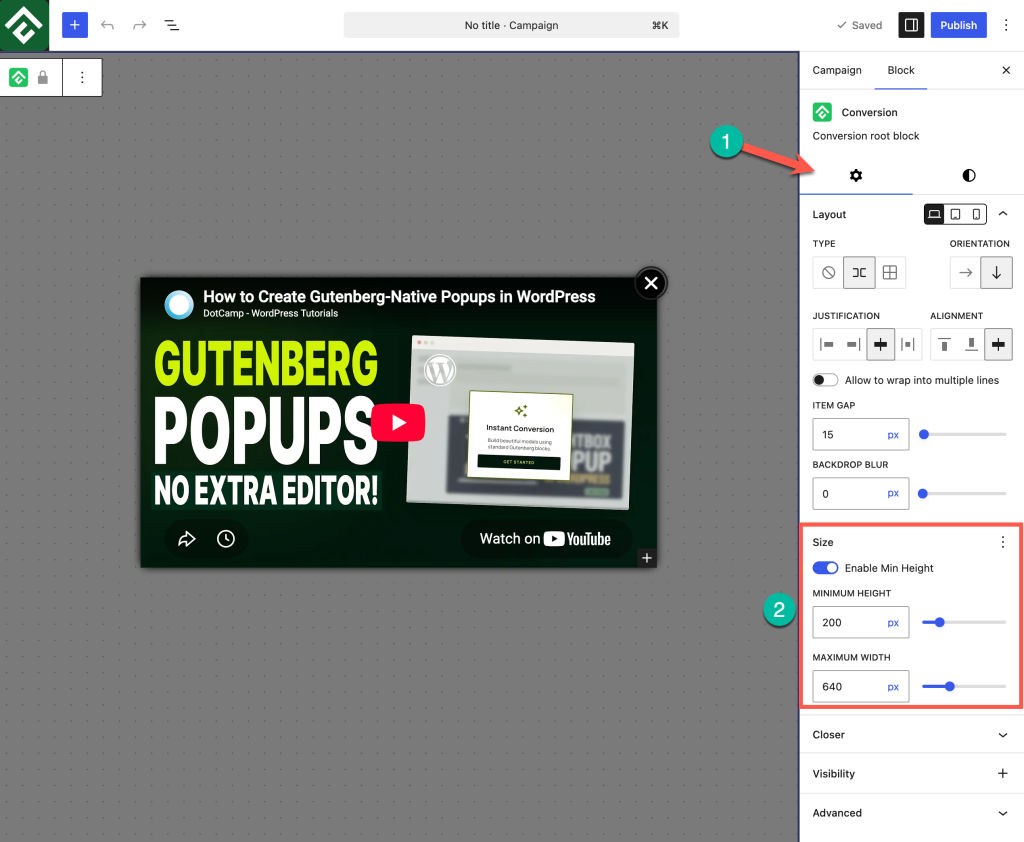The width and height of the screenshot is (1024, 842).
Task: Set layout type to flex
Action: point(859,272)
